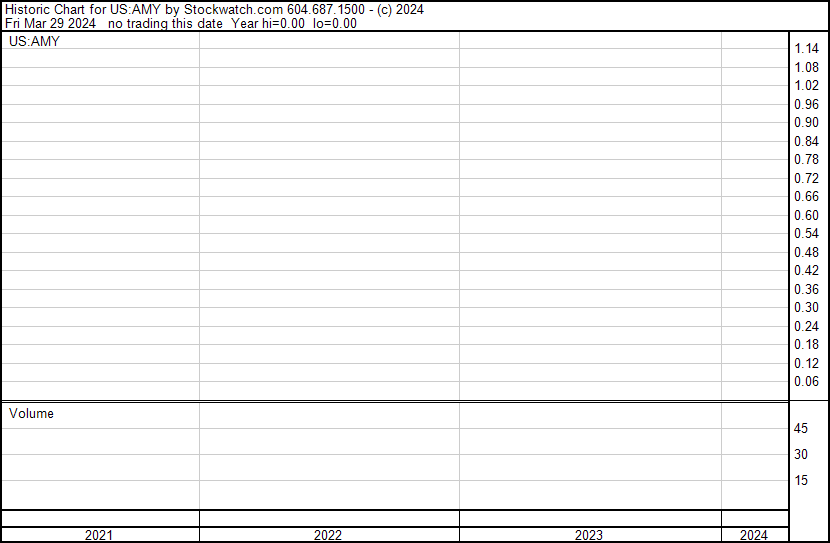Click the 1.14 price axis label
The image size is (830, 543).
[806, 49]
